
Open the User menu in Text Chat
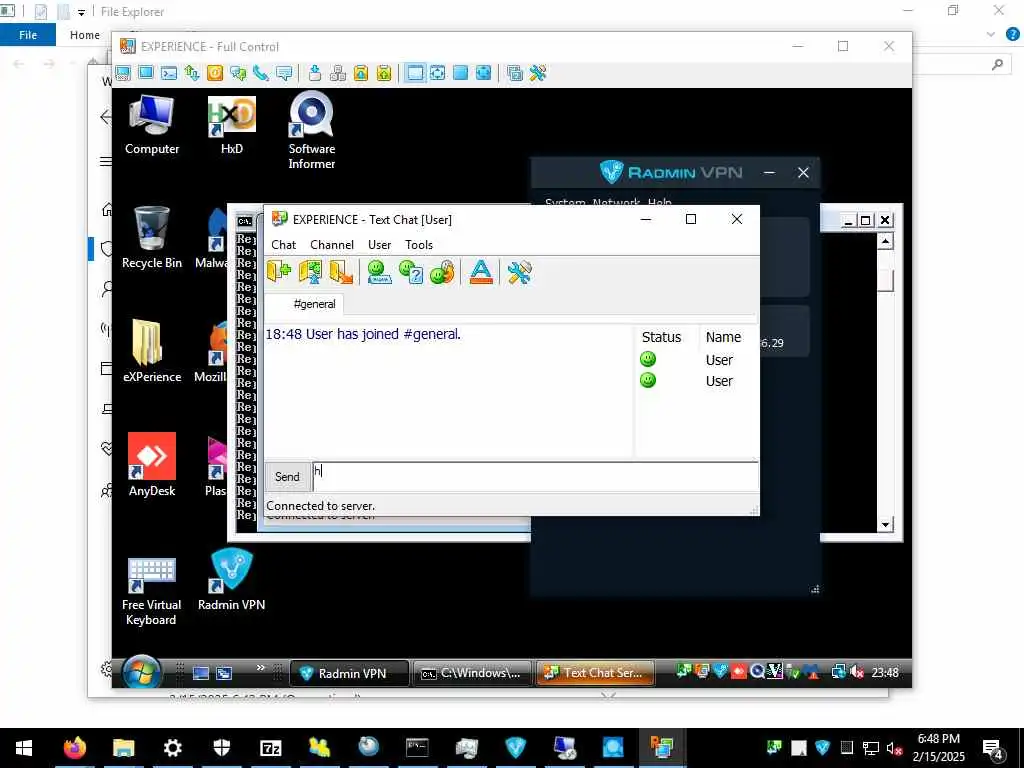click(379, 245)
